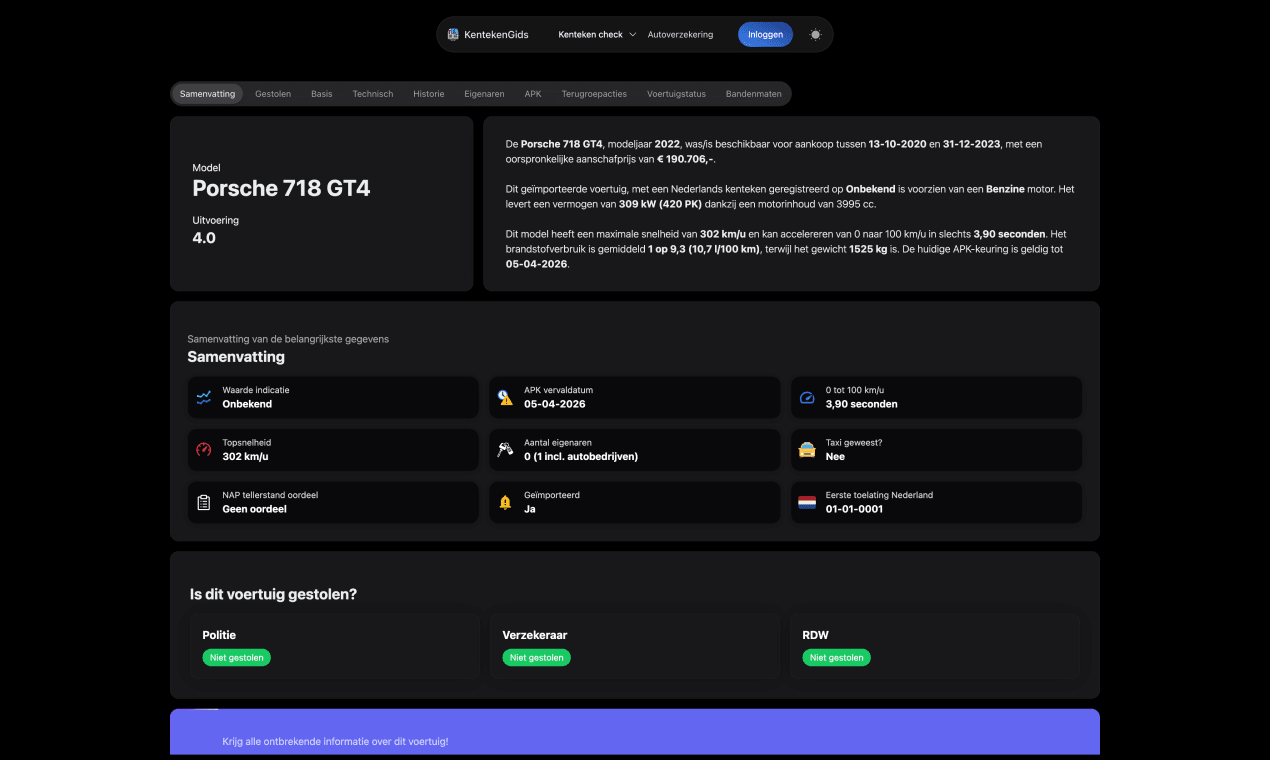Viewport: 1270px width, 760px height.
Task: Select the Bandenmaten tab
Action: (x=753, y=94)
